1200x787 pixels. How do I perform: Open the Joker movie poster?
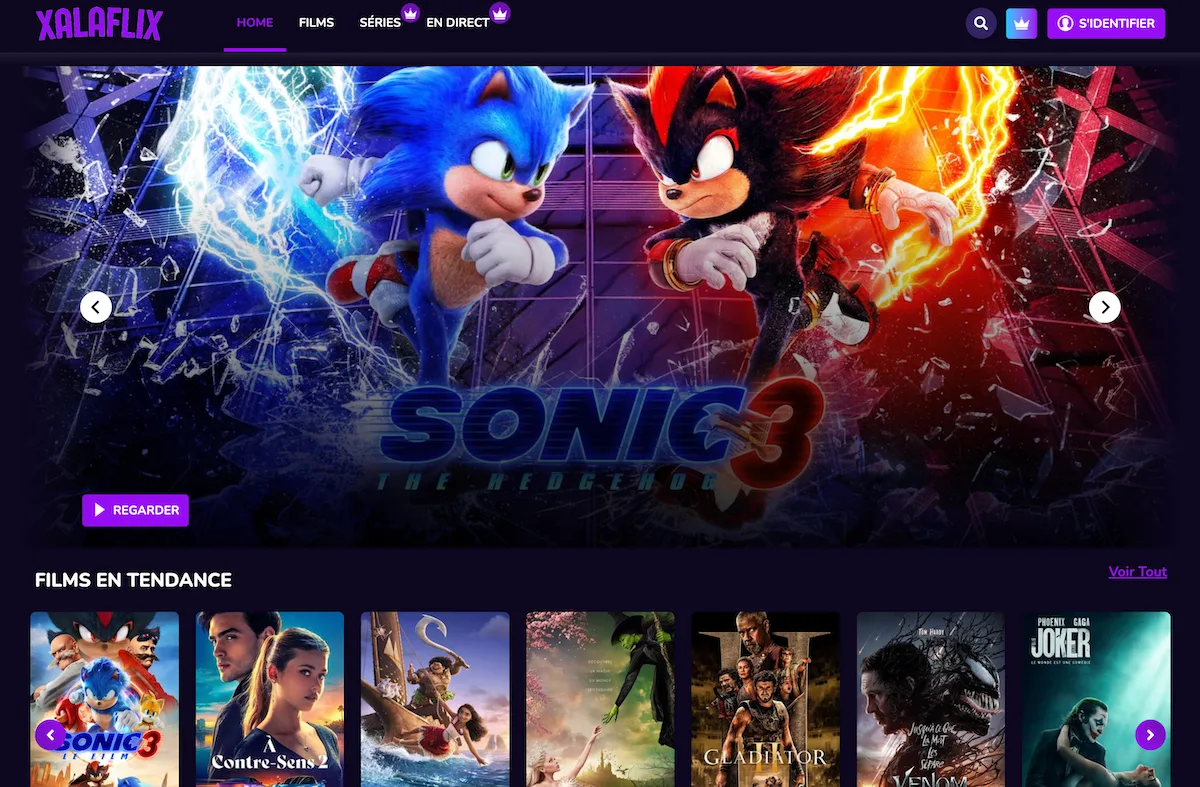coord(1096,699)
